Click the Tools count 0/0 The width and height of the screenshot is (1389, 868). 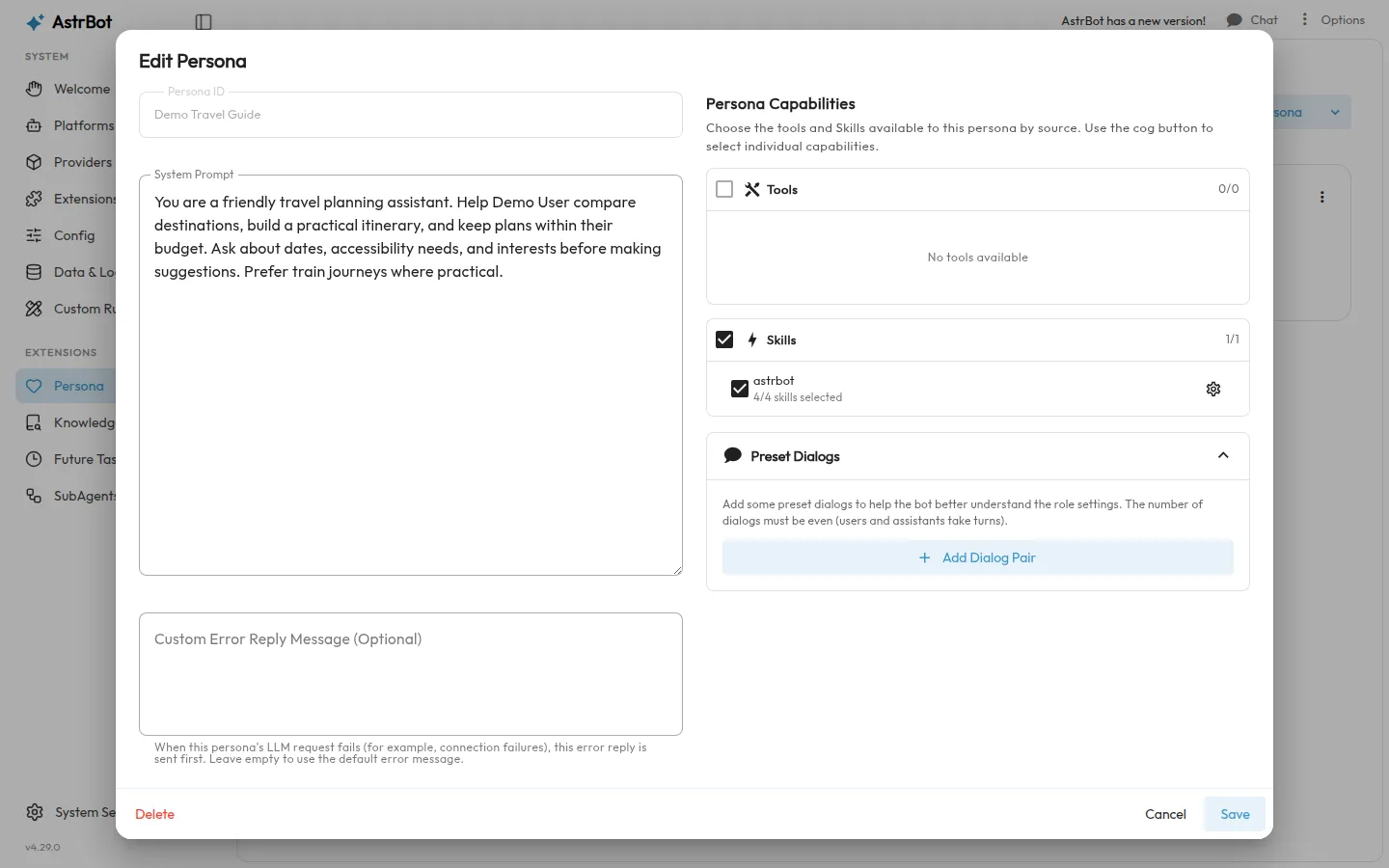pos(1229,189)
